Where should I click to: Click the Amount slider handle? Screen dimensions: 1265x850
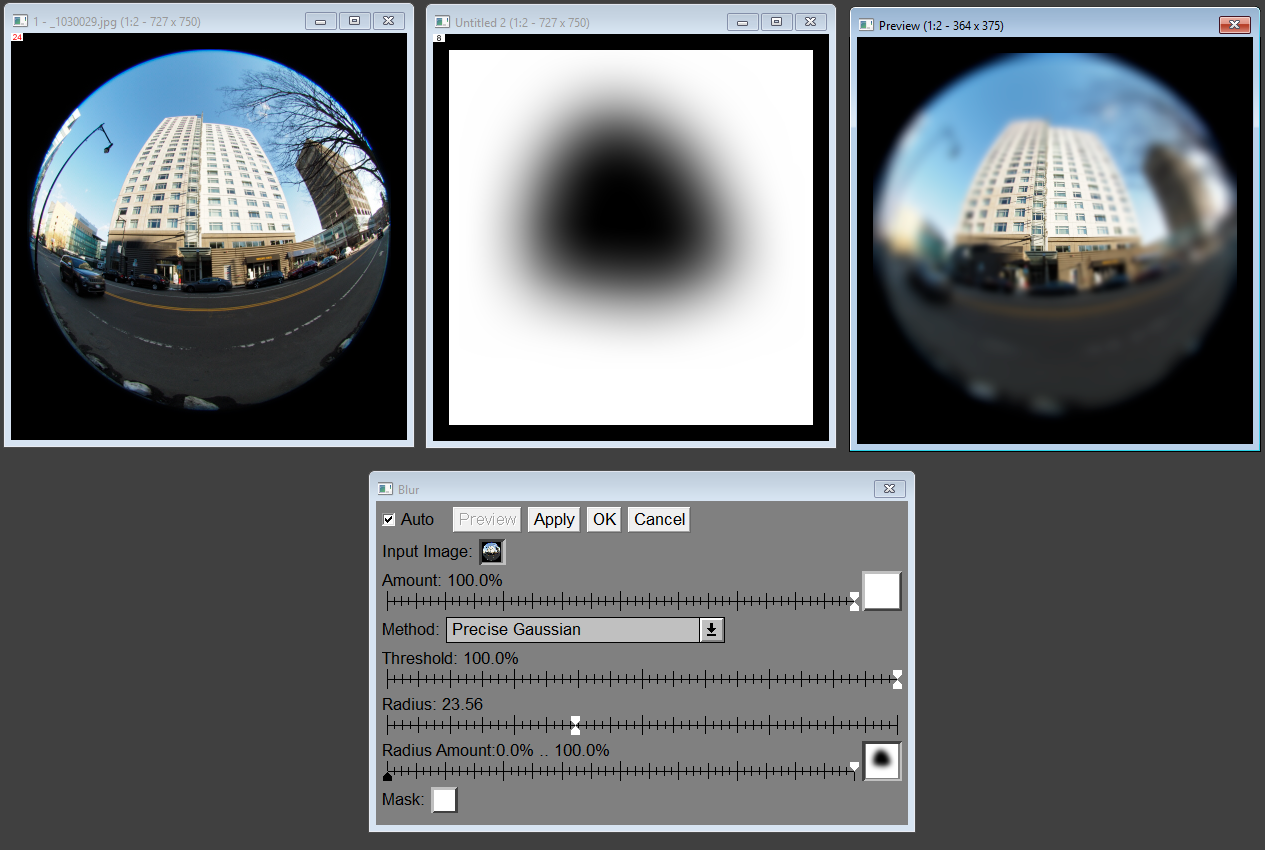pos(854,601)
